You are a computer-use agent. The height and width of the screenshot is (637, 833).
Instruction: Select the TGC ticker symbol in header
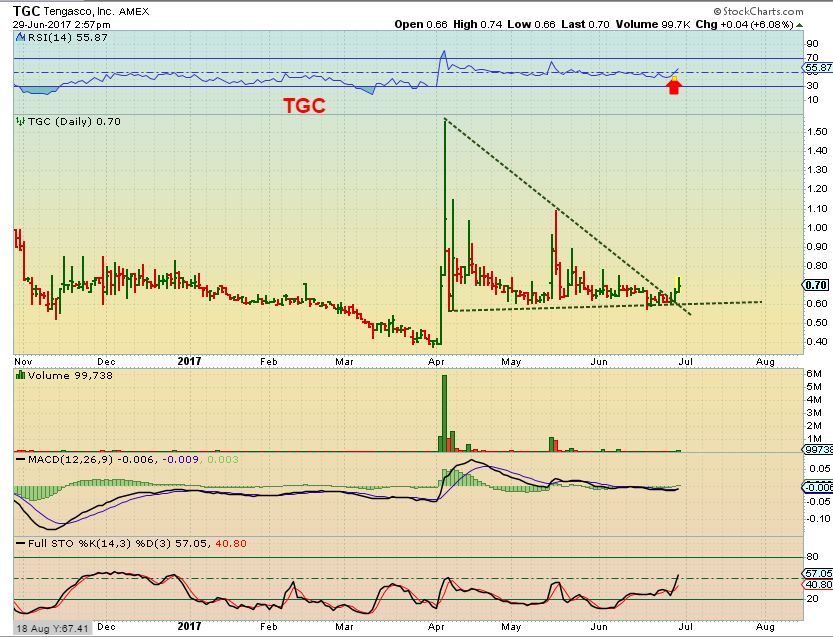(x=27, y=11)
